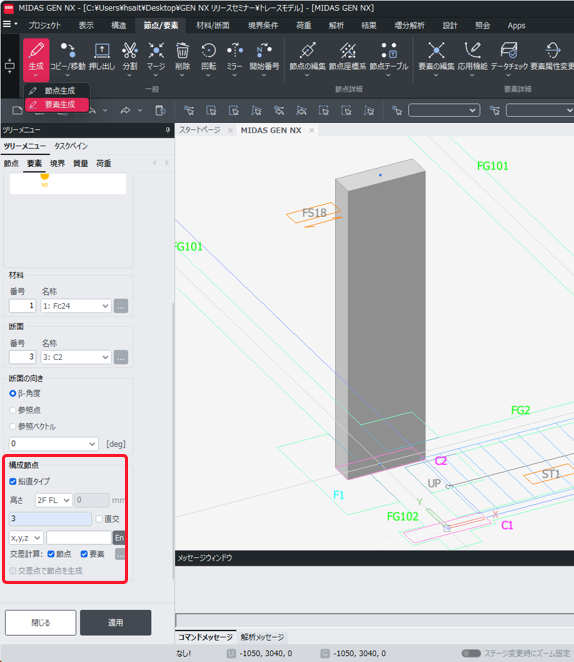Activate the 分割 divide scissors icon
The height and width of the screenshot is (662, 574).
(130, 51)
